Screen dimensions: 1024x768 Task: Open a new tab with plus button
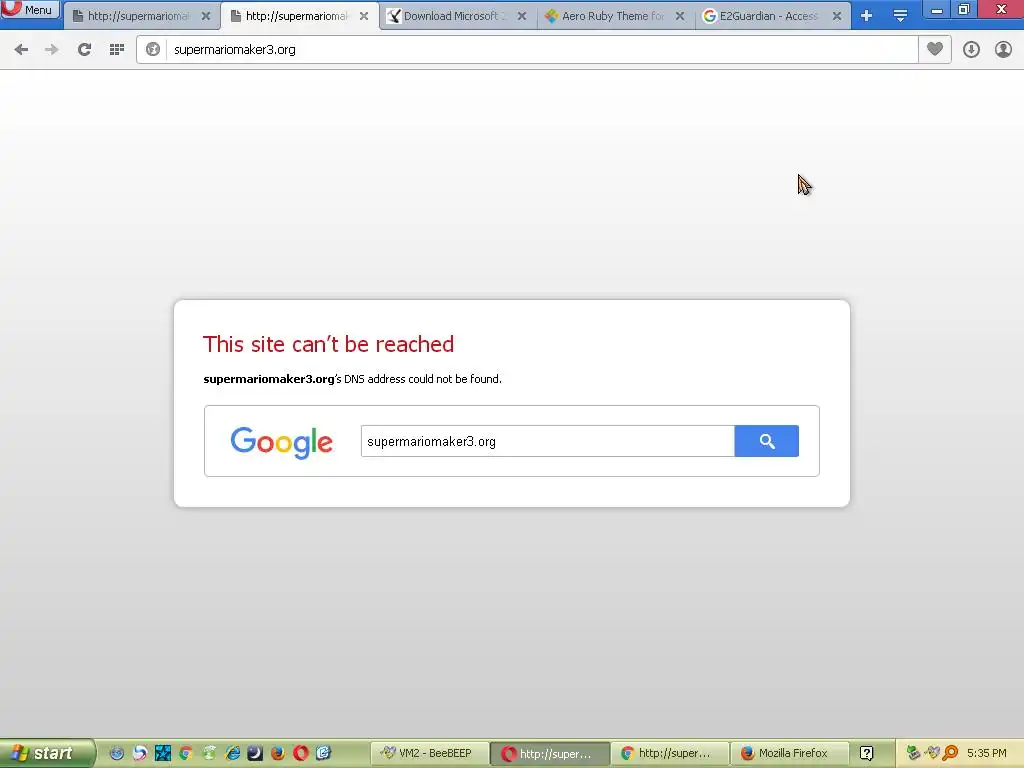pyautogui.click(x=867, y=16)
